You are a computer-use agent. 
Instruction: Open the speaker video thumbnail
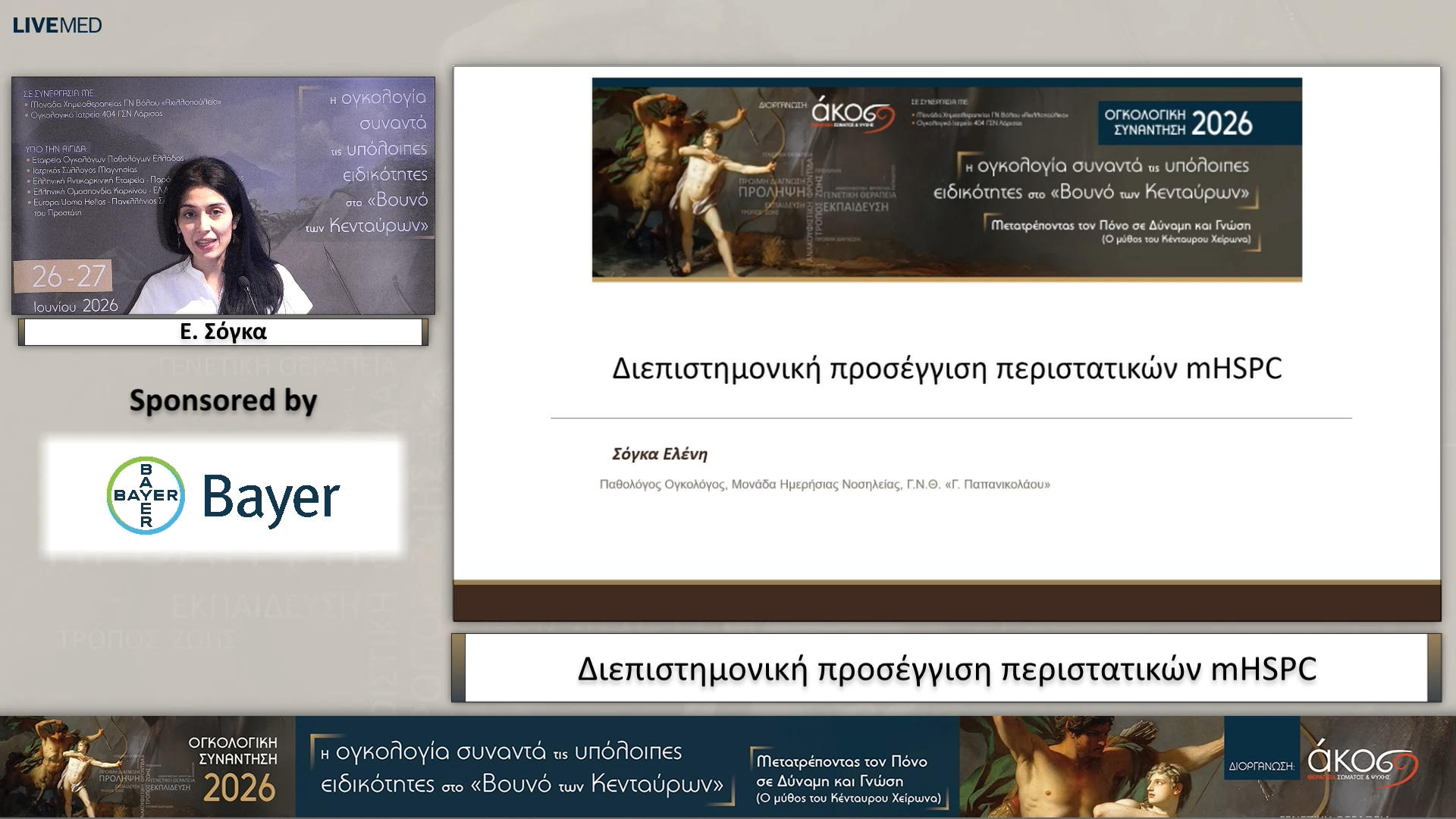[223, 196]
